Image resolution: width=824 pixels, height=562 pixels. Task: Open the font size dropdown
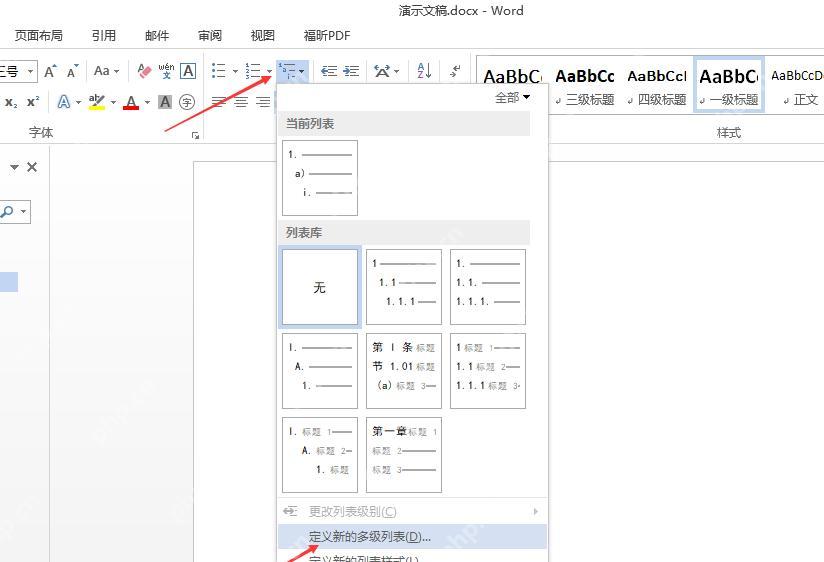[30, 71]
